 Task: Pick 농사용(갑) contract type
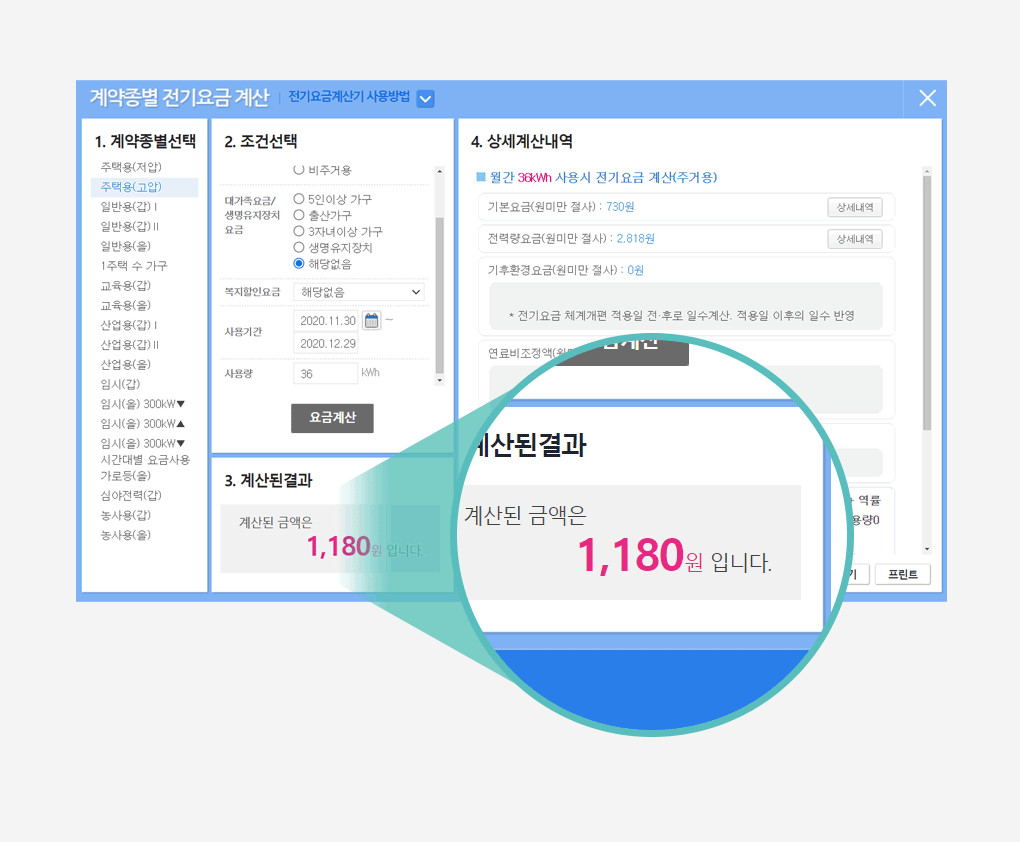[126, 515]
